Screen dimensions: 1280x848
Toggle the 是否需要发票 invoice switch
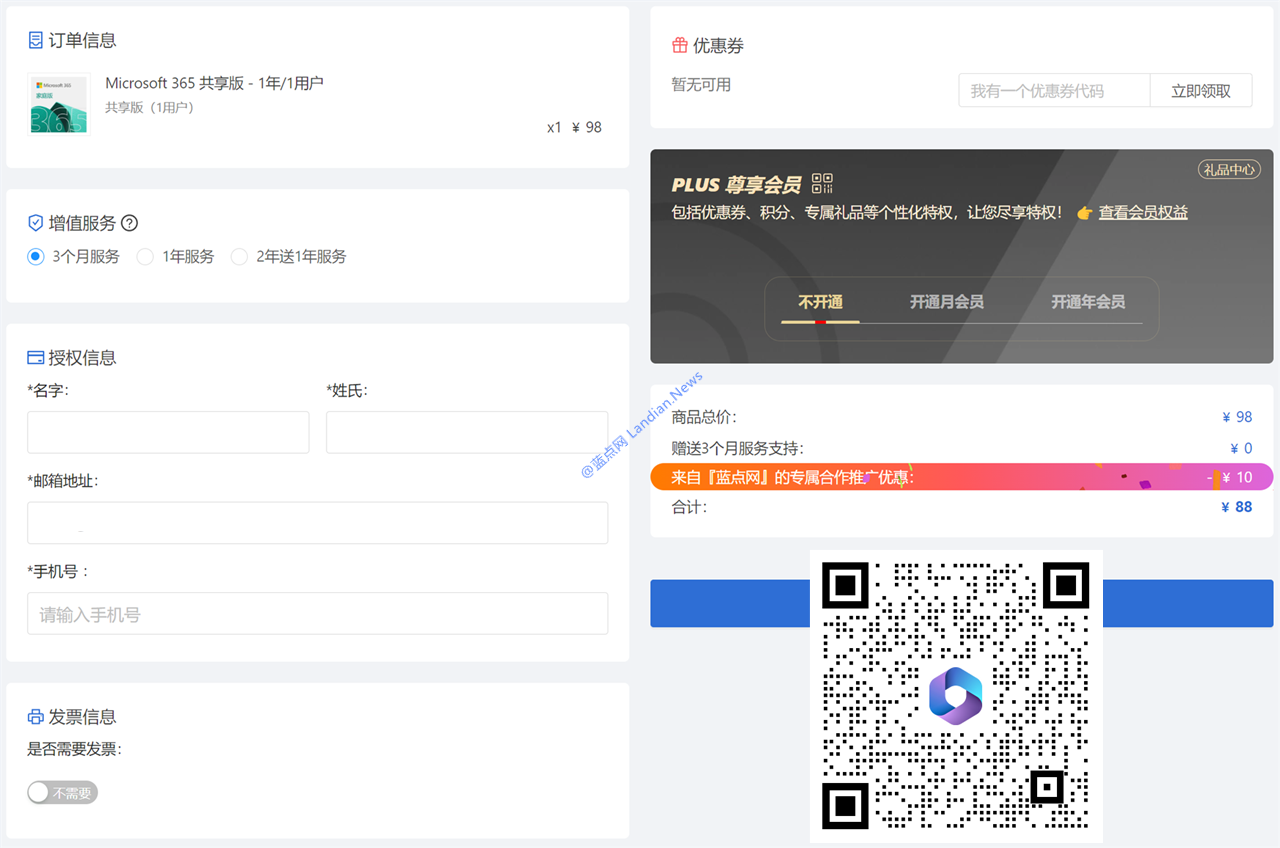(x=62, y=793)
